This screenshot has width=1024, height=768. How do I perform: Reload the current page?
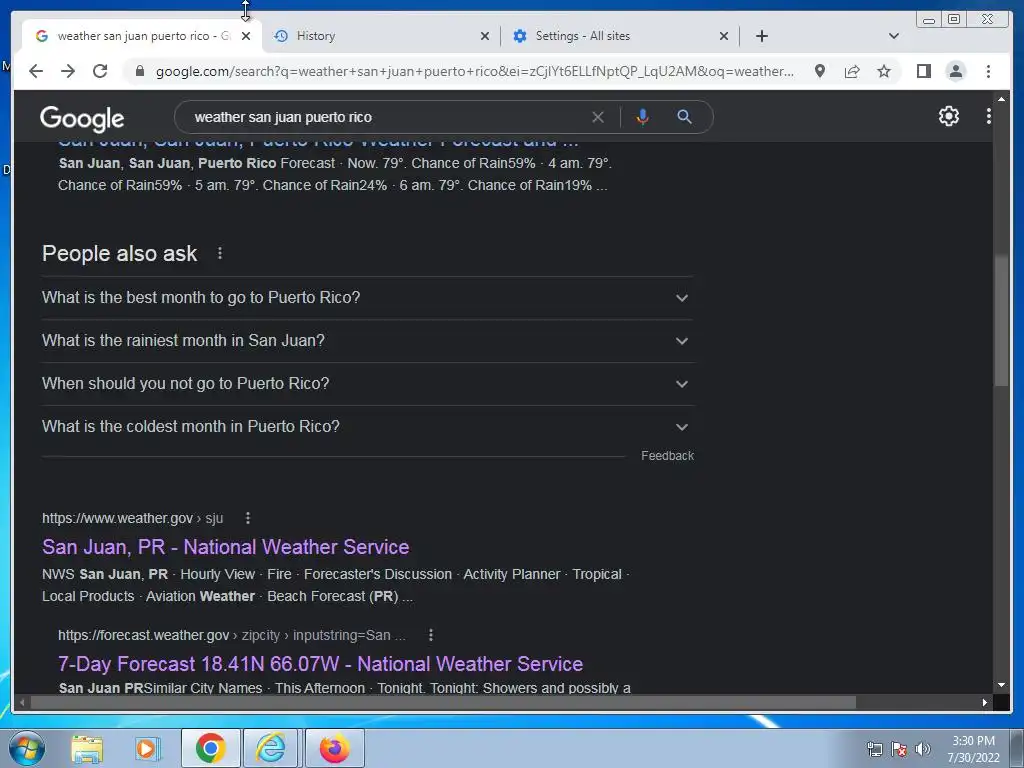[x=100, y=71]
